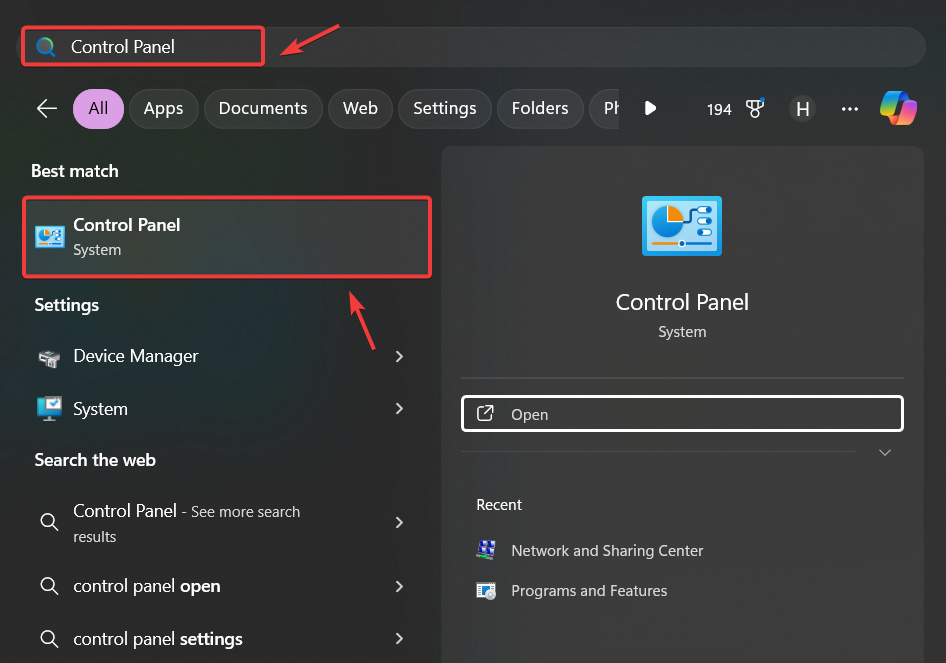Click the Device Manager printer icon

click(49, 358)
